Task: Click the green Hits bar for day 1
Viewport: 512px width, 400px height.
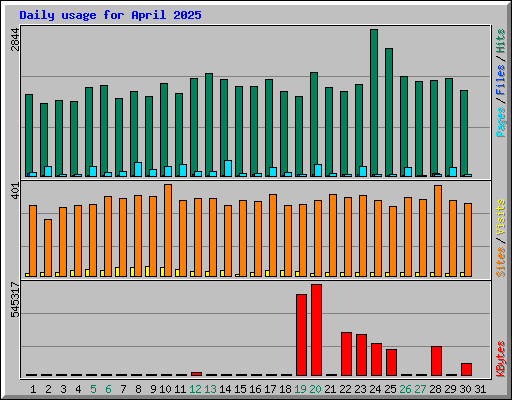Action: click(x=29, y=135)
